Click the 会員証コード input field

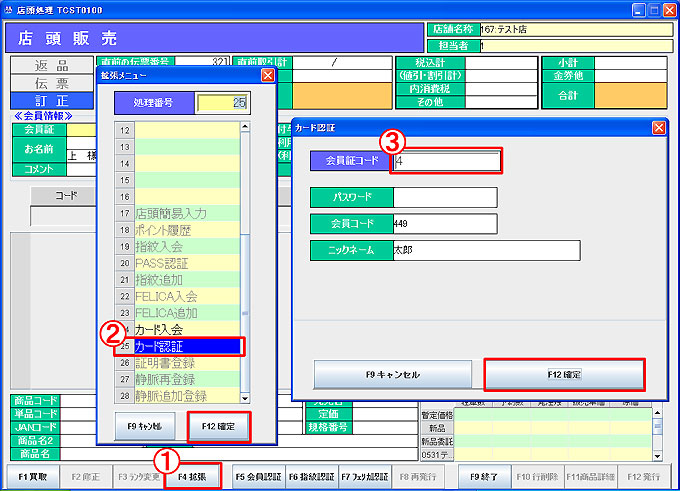pyautogui.click(x=445, y=161)
